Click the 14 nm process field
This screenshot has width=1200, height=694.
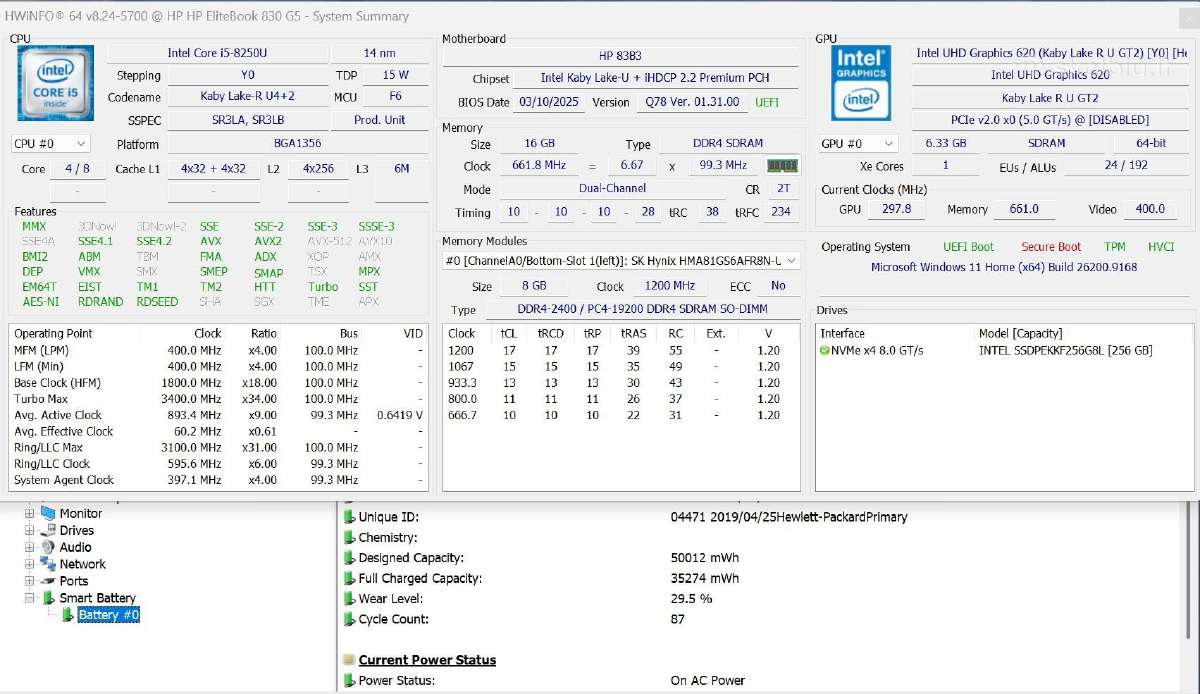coord(379,53)
